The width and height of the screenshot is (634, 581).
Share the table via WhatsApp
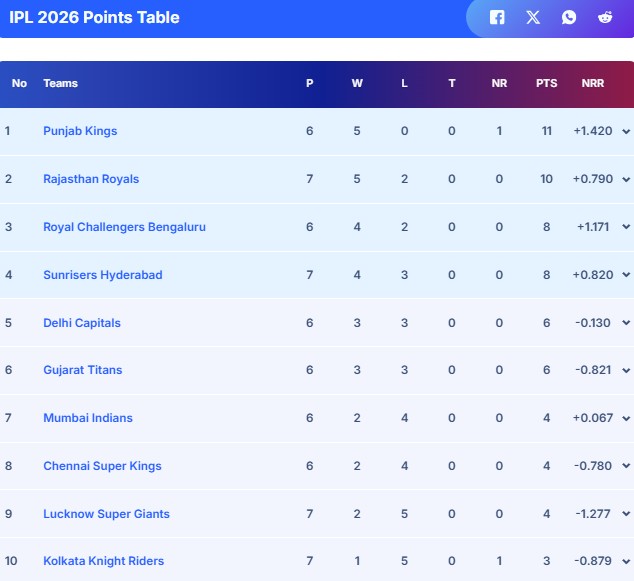click(x=569, y=17)
